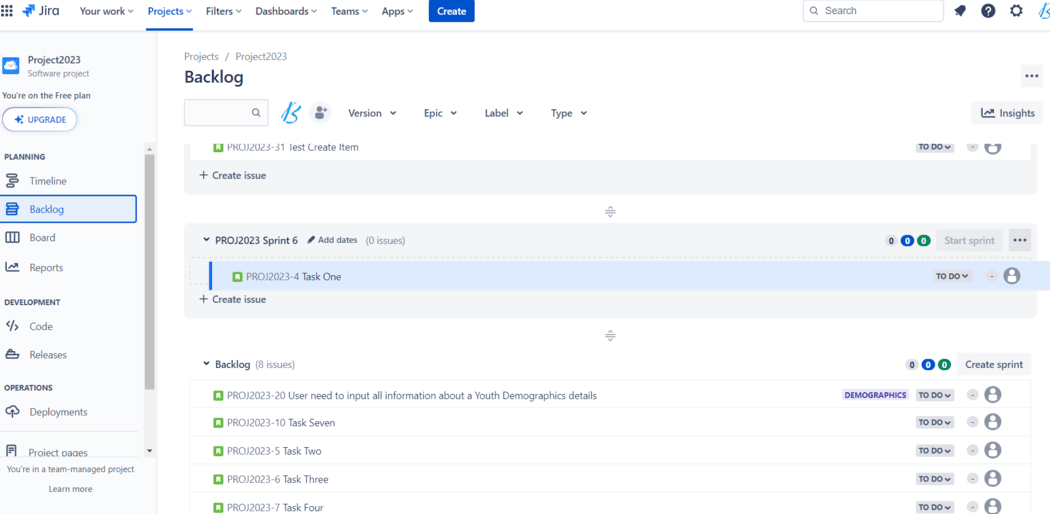Click the resize handle above Backlog section
The width and height of the screenshot is (1050, 514).
(x=610, y=336)
